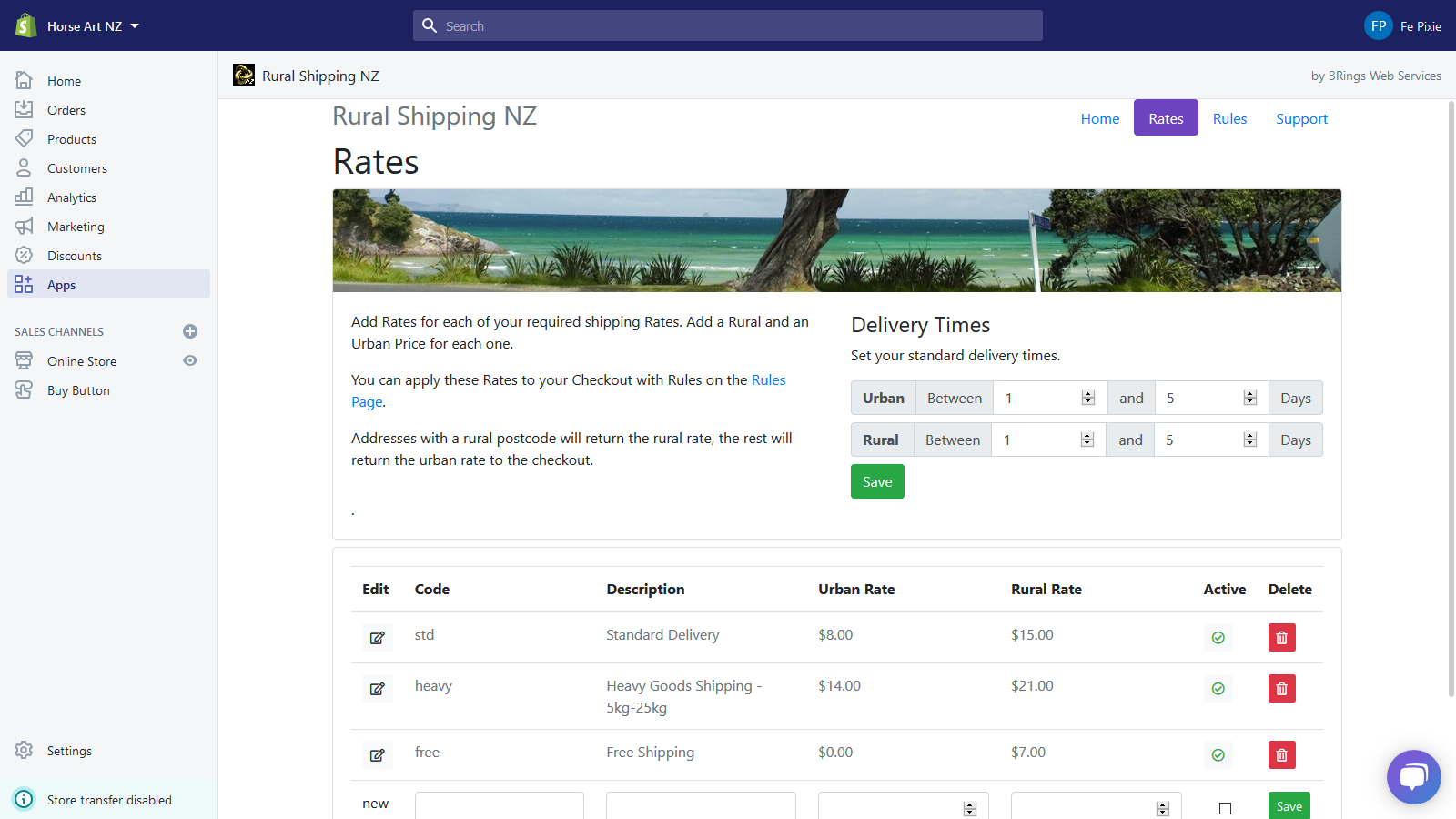Viewport: 1456px width, 819px height.
Task: Click the add sales channel plus icon
Action: tap(190, 332)
